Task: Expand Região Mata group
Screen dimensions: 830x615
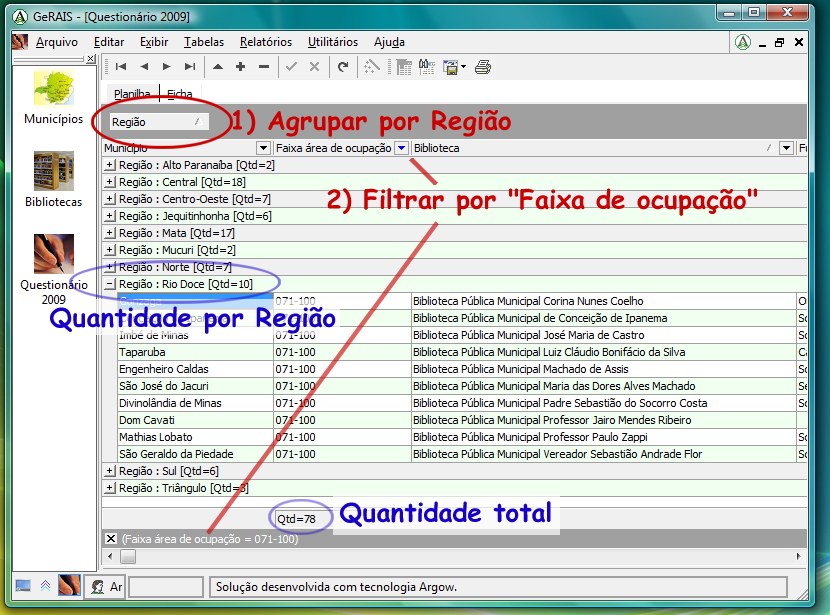Action: pos(109,232)
